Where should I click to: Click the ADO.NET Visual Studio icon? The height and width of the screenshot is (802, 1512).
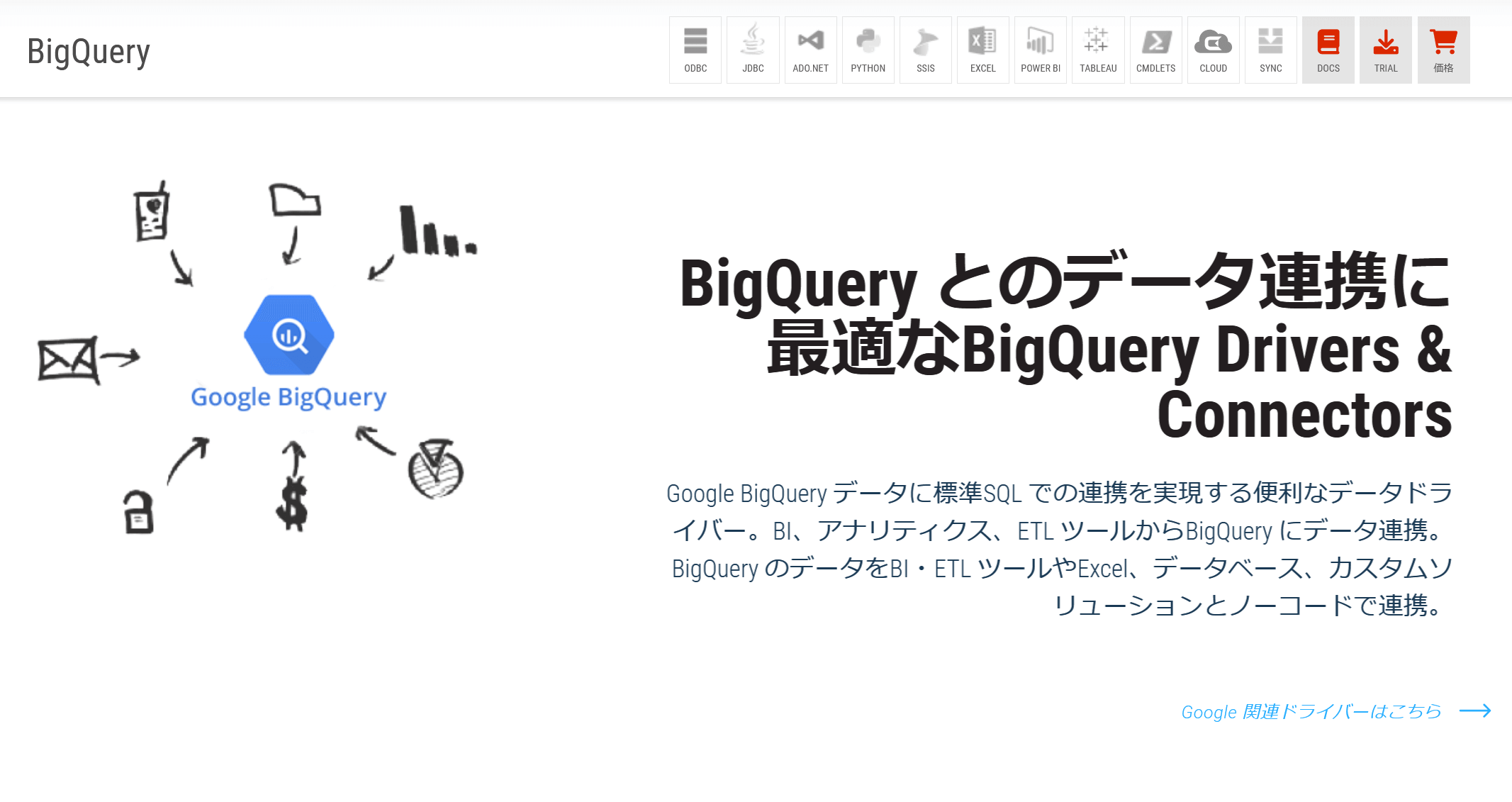click(x=810, y=50)
